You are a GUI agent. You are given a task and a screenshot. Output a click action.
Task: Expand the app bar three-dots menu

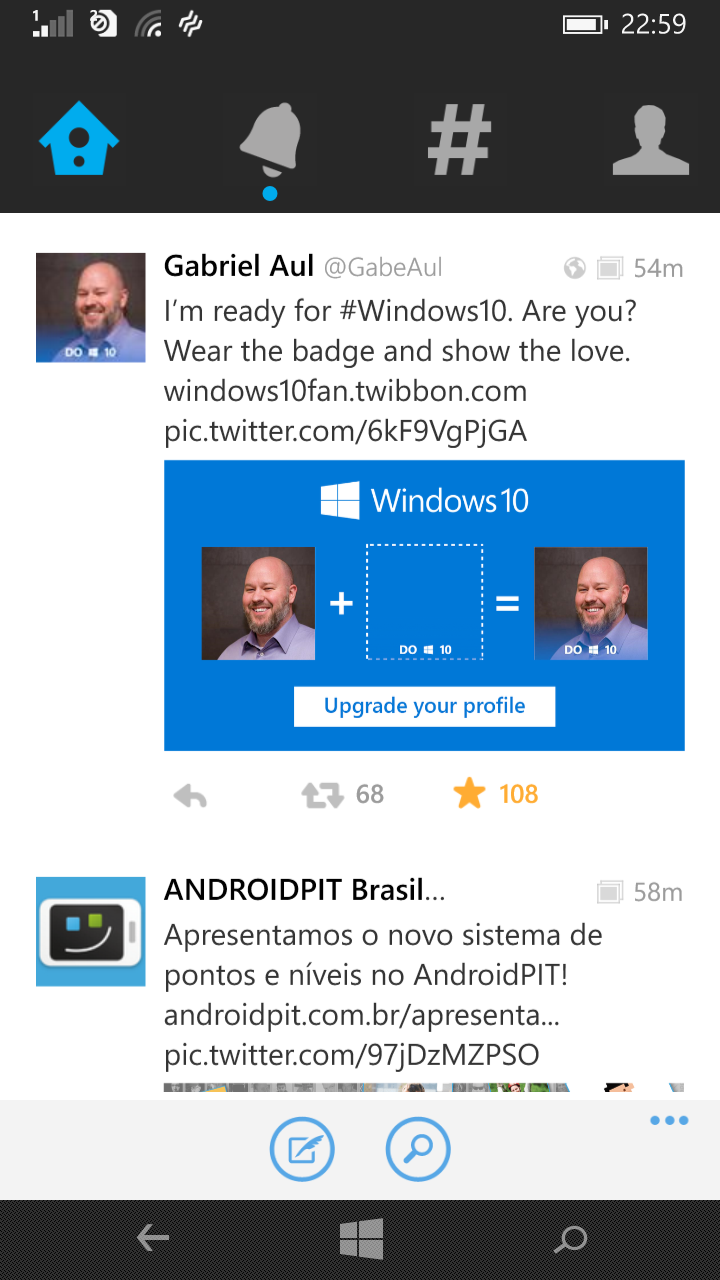coord(669,1121)
